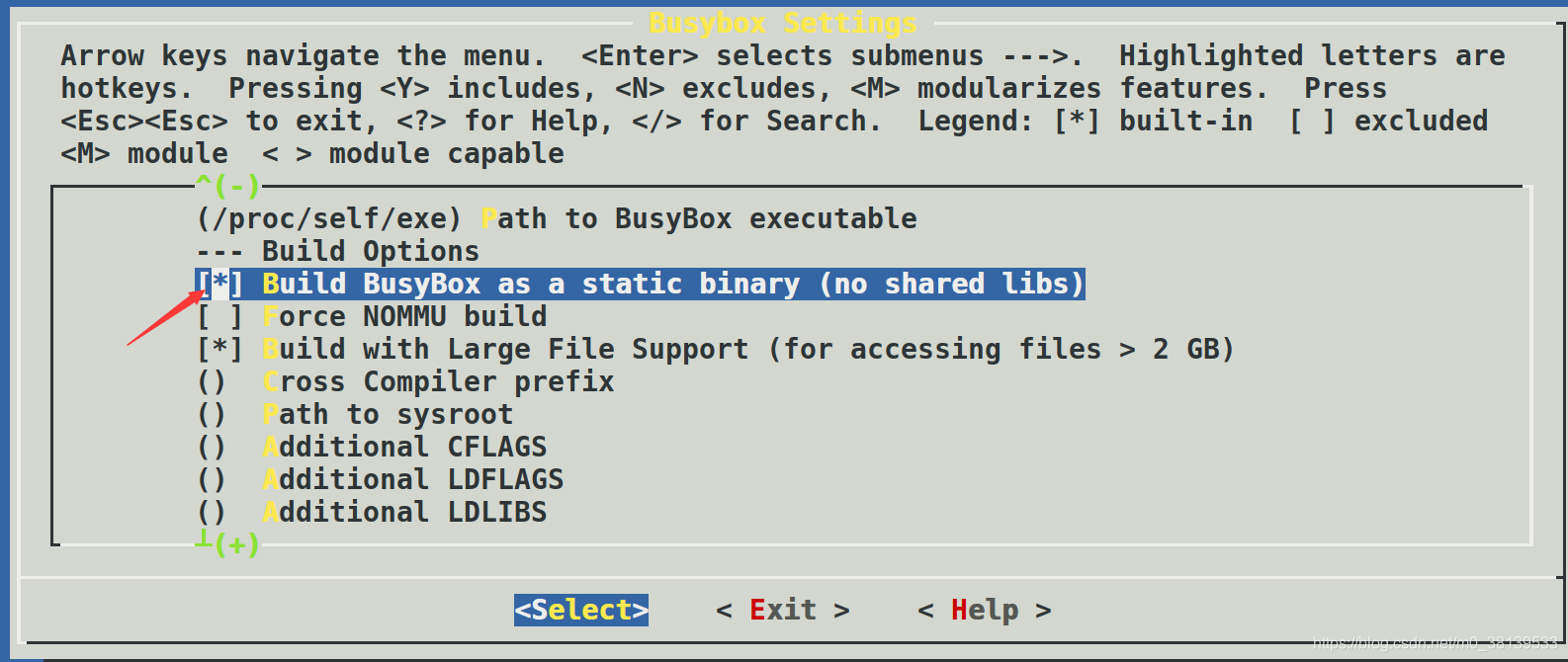Open the Help button
The width and height of the screenshot is (1568, 662).
tap(985, 610)
